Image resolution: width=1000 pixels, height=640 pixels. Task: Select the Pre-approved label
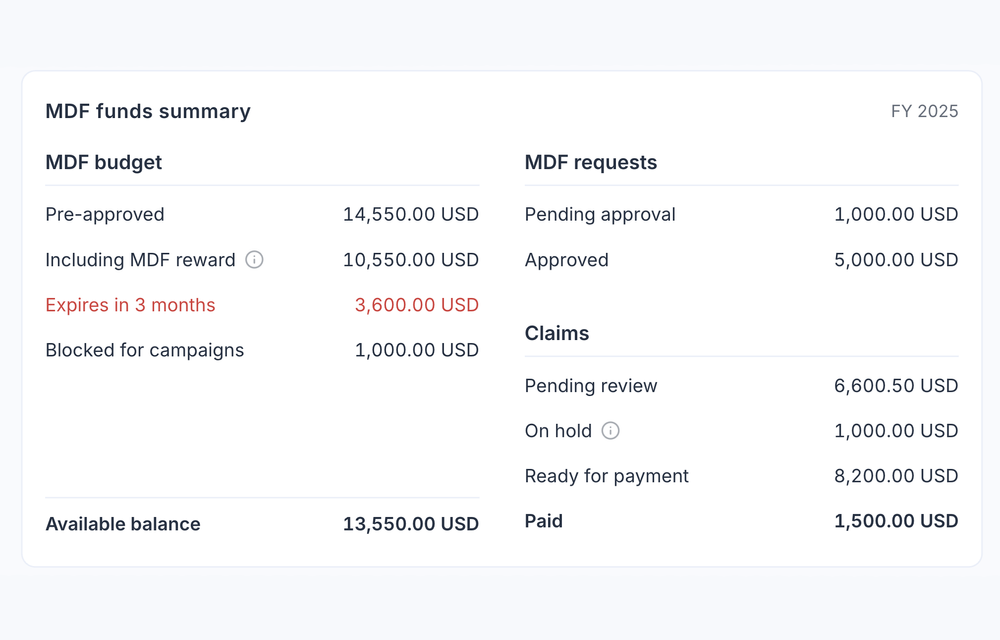point(105,215)
